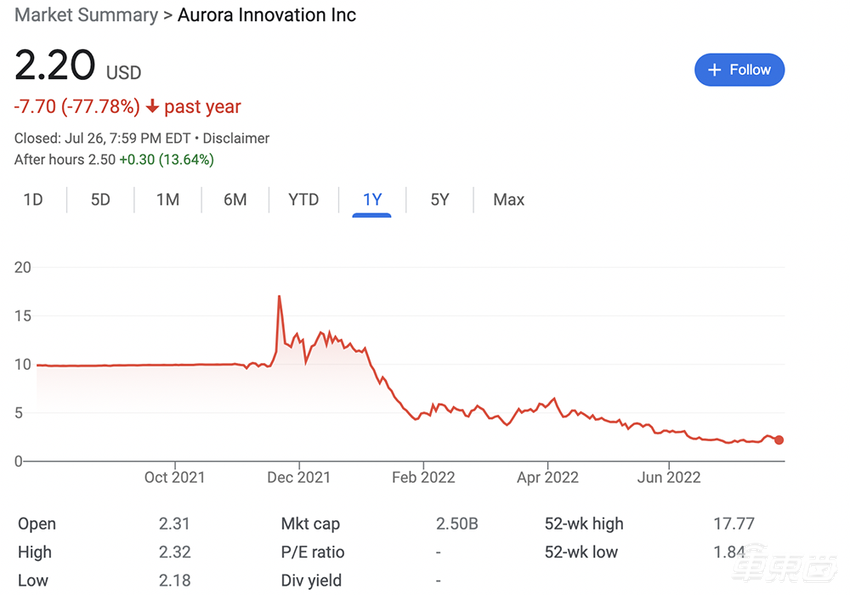Viewport: 850px width, 595px height.
Task: Click the plus icon on Follow button
Action: pyautogui.click(x=714, y=70)
